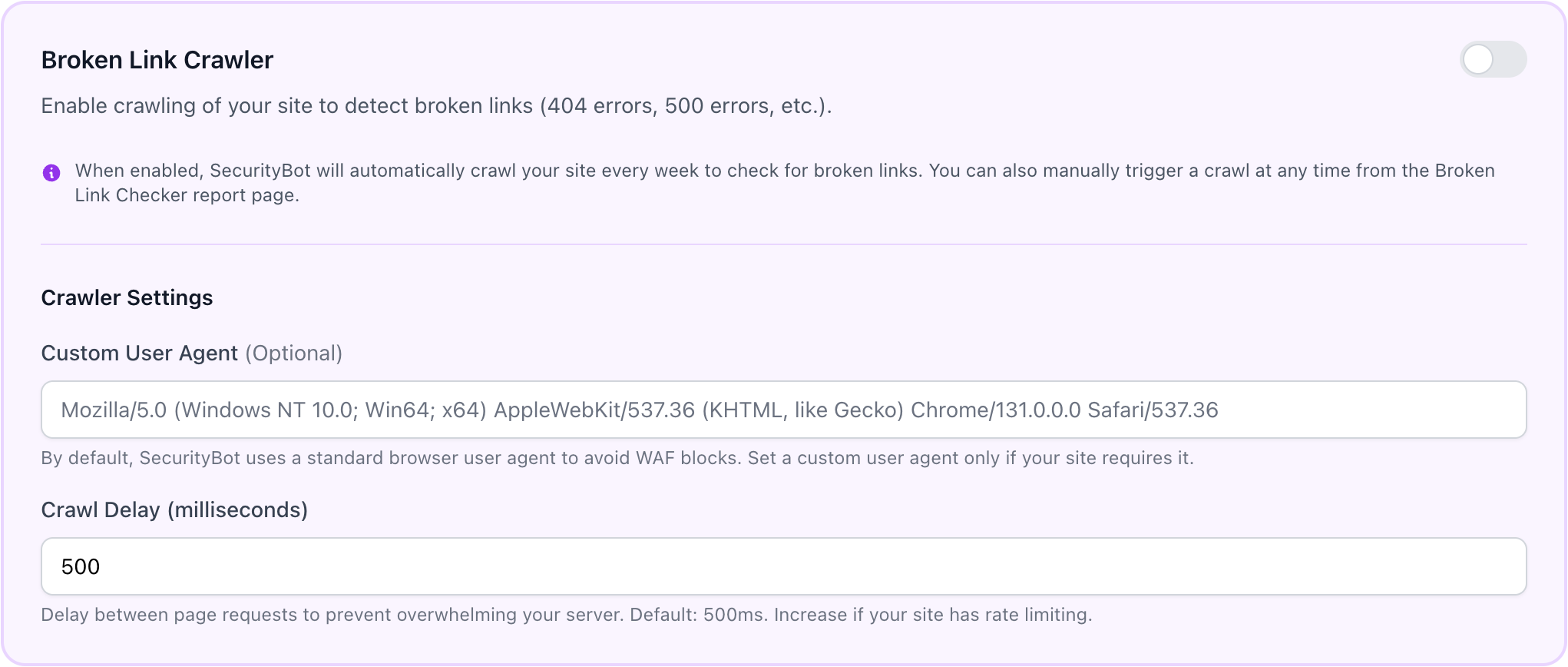The width and height of the screenshot is (1568, 667).
Task: Focus the Custom User Agent field
Action: [x=783, y=410]
